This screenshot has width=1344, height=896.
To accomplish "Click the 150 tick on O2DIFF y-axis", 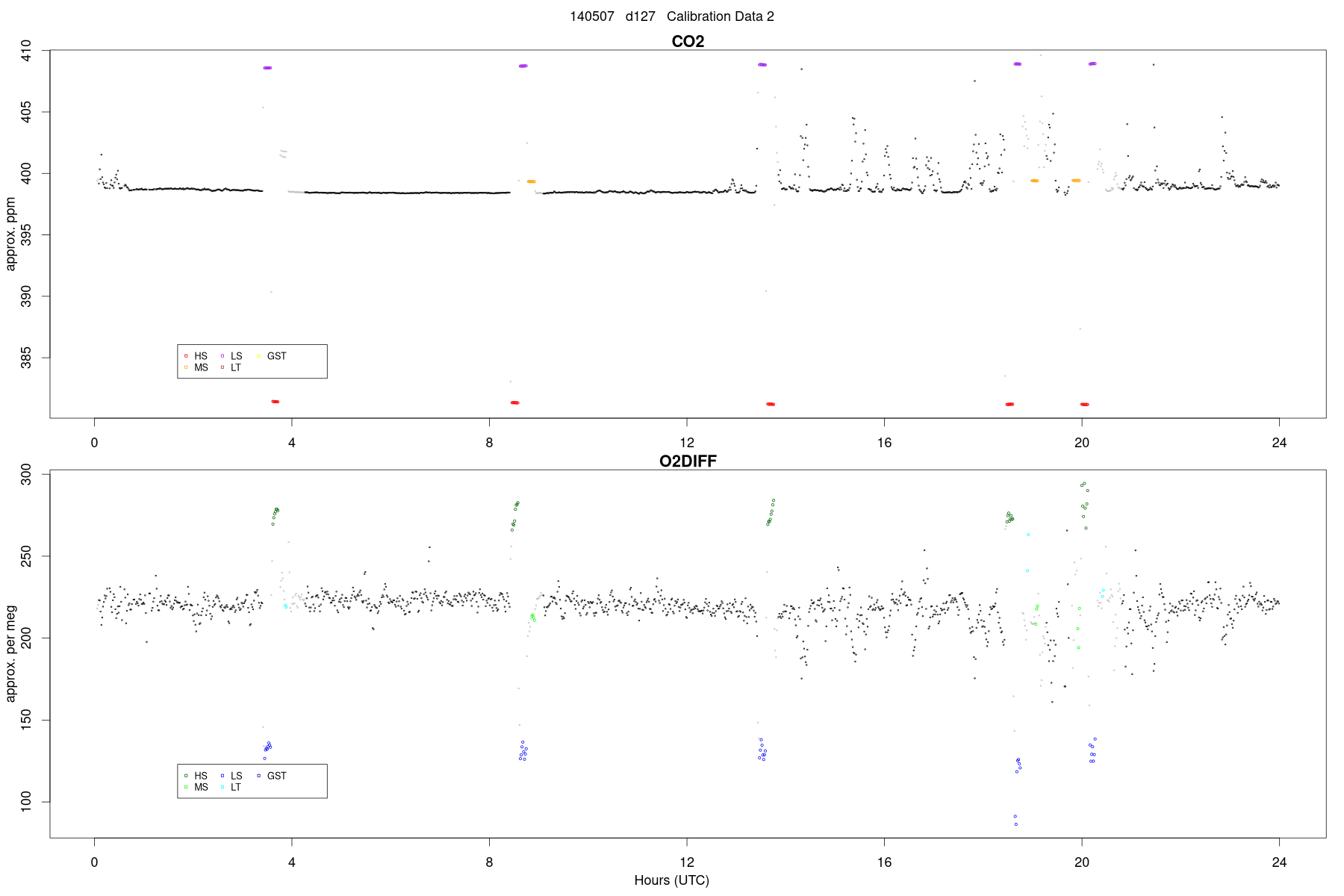I will [x=26, y=721].
